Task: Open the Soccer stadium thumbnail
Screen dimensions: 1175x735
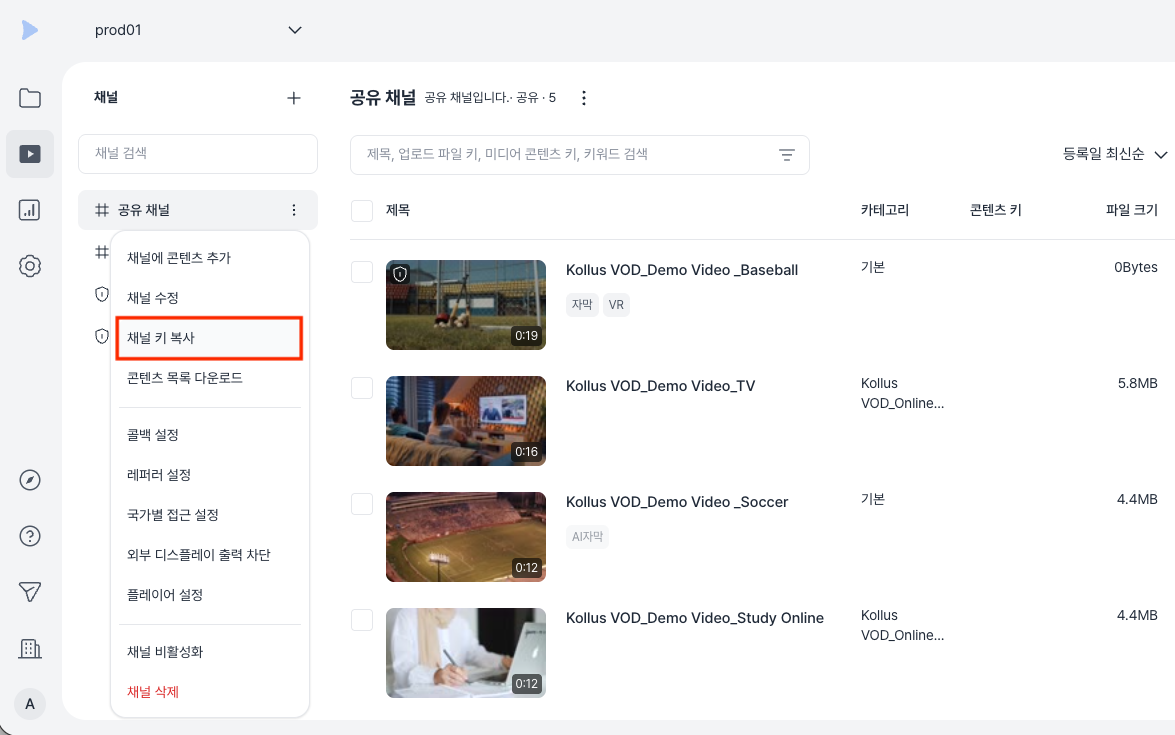Action: click(x=466, y=537)
